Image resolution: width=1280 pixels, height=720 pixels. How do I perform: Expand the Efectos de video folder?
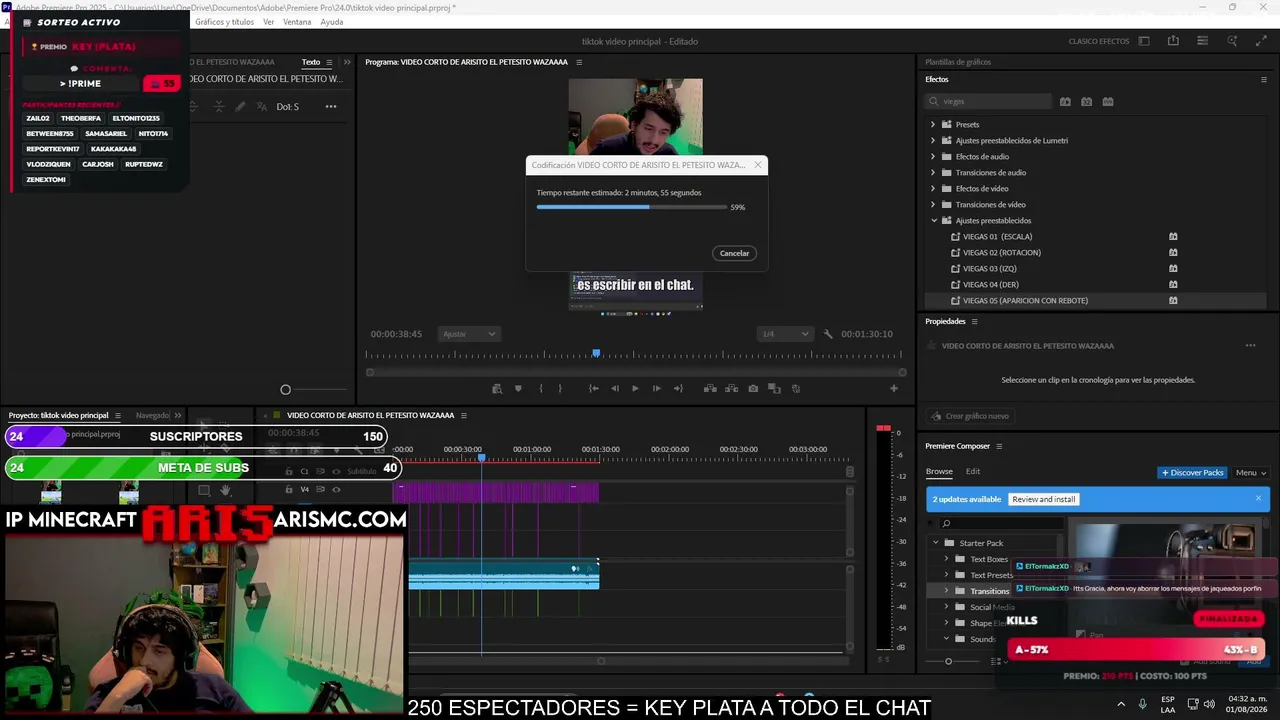point(933,189)
